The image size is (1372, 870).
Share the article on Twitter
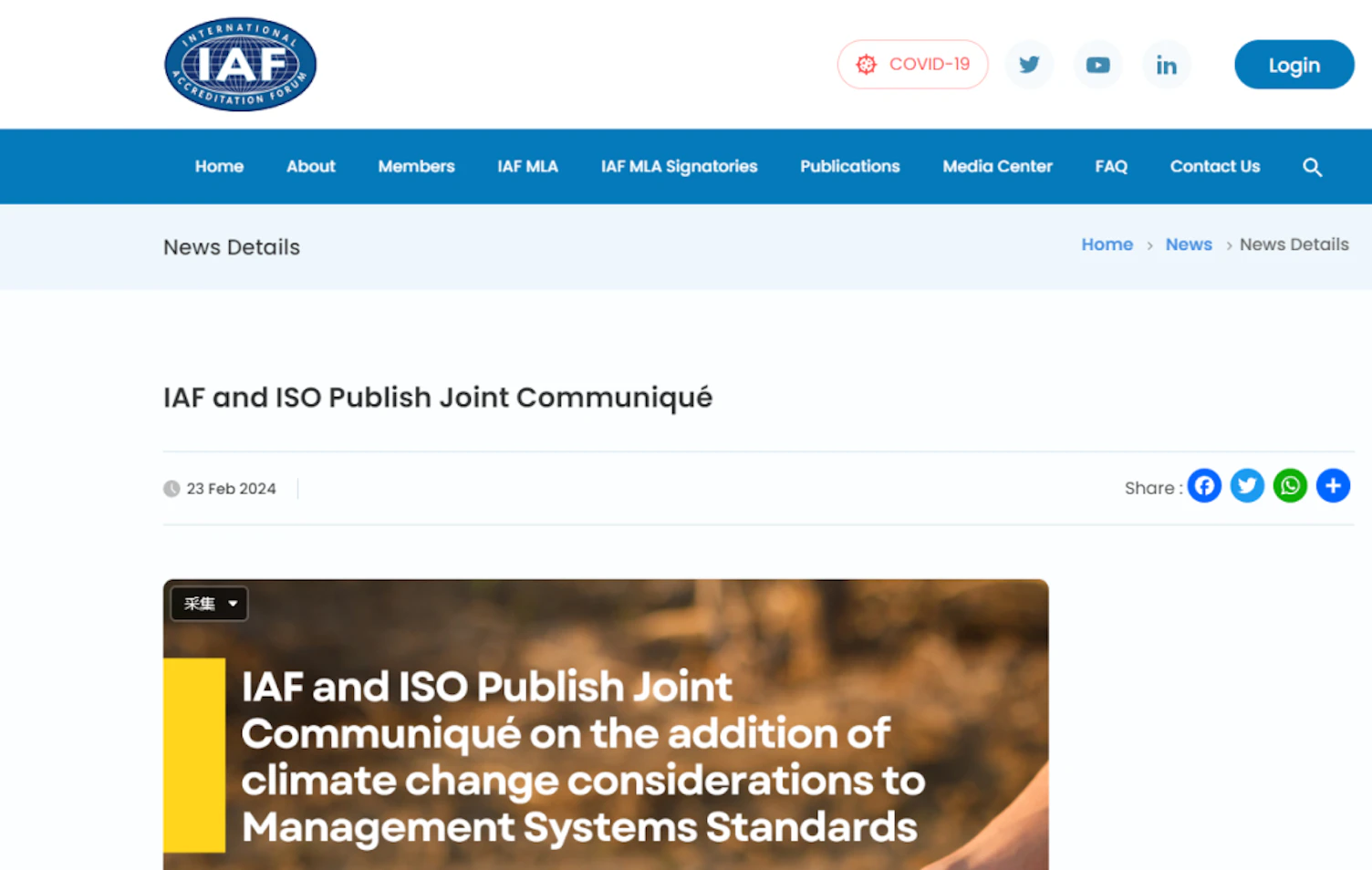pos(1247,485)
